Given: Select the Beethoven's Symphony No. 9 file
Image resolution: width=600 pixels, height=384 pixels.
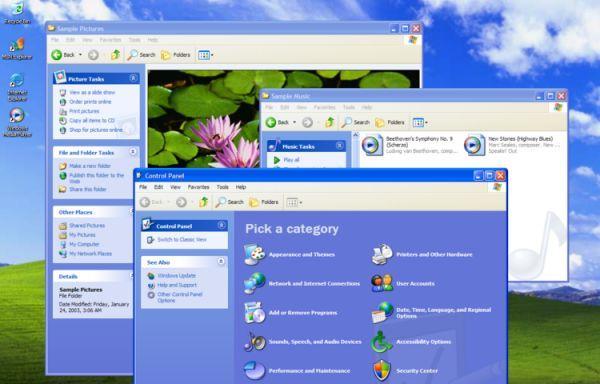Looking at the screenshot, I should click(409, 145).
